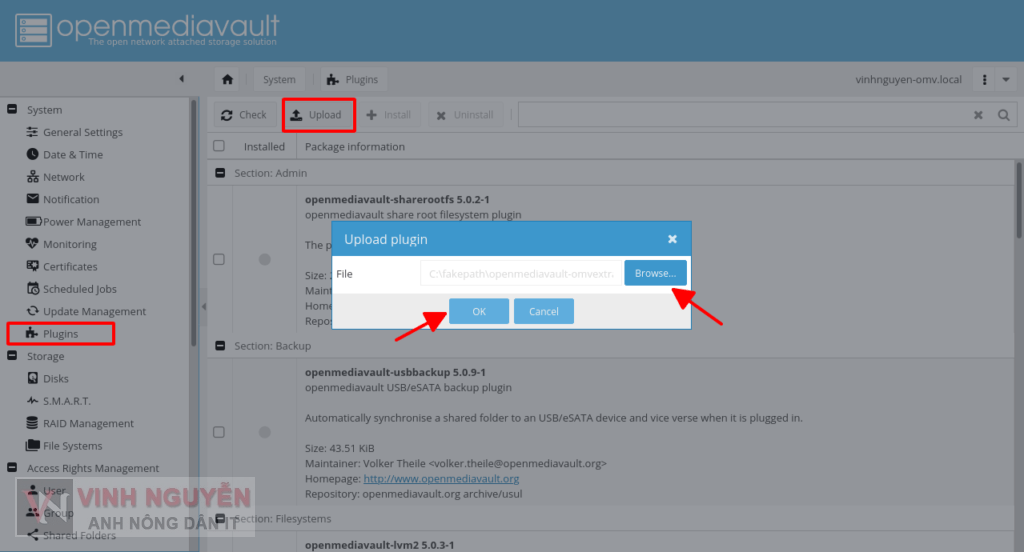Collapse the System tree in sidebar
Viewport: 1024px width, 552px height.
coord(12,110)
